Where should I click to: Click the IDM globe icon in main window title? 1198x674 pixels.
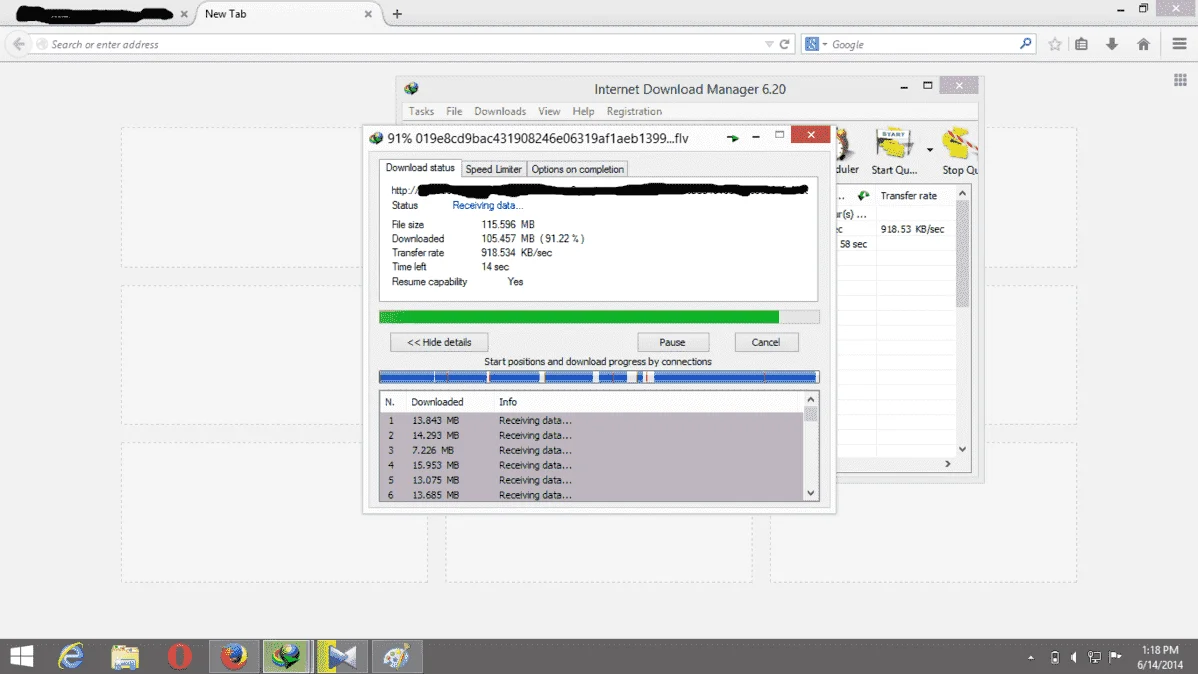coord(411,89)
